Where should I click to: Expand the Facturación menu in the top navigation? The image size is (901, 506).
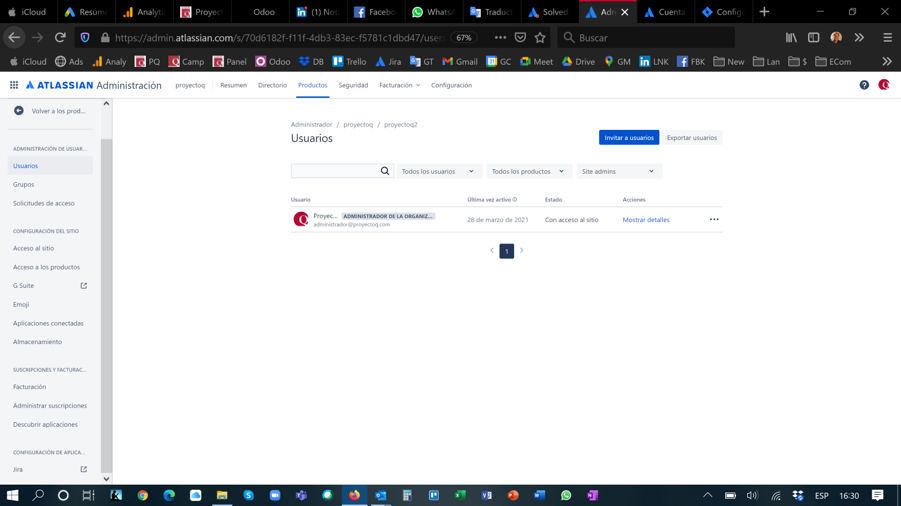400,85
